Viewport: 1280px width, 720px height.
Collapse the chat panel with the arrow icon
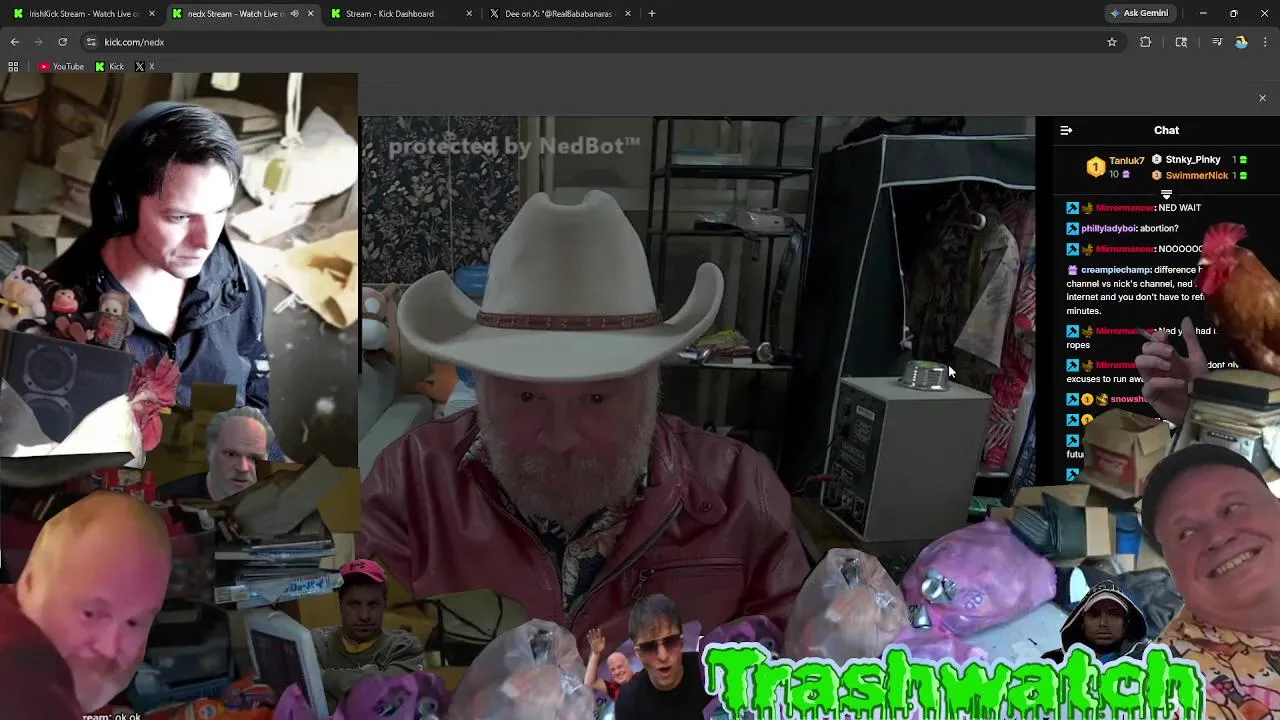pyautogui.click(x=1066, y=130)
